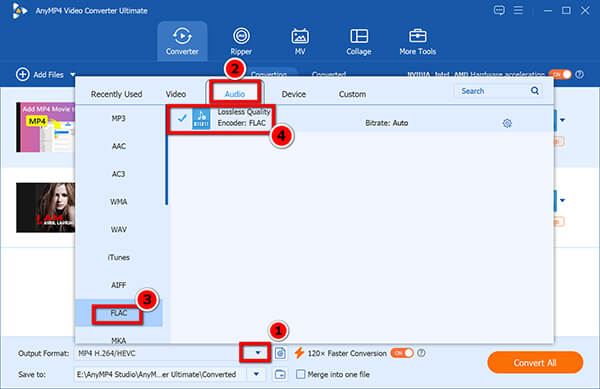This screenshot has height=389, width=600.
Task: Select AIFF in format list
Action: click(x=119, y=285)
